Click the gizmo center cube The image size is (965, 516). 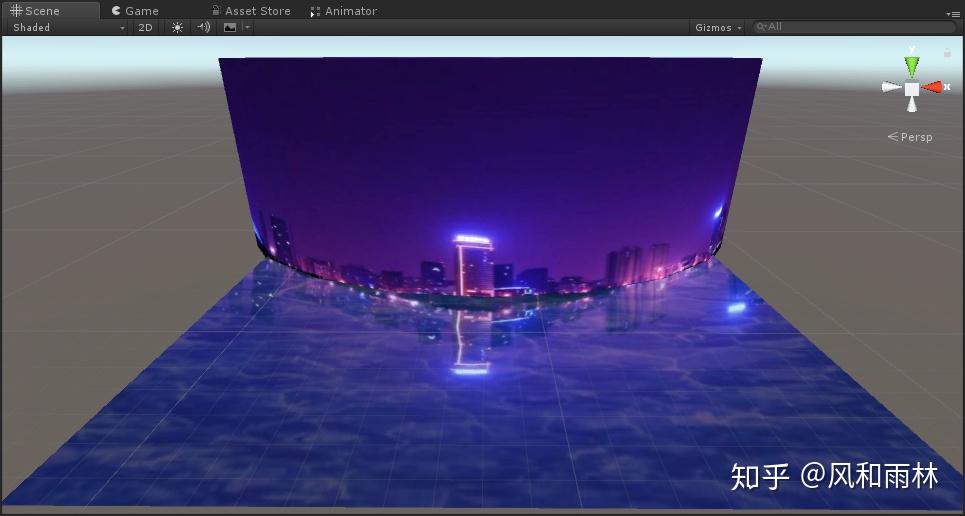click(912, 89)
